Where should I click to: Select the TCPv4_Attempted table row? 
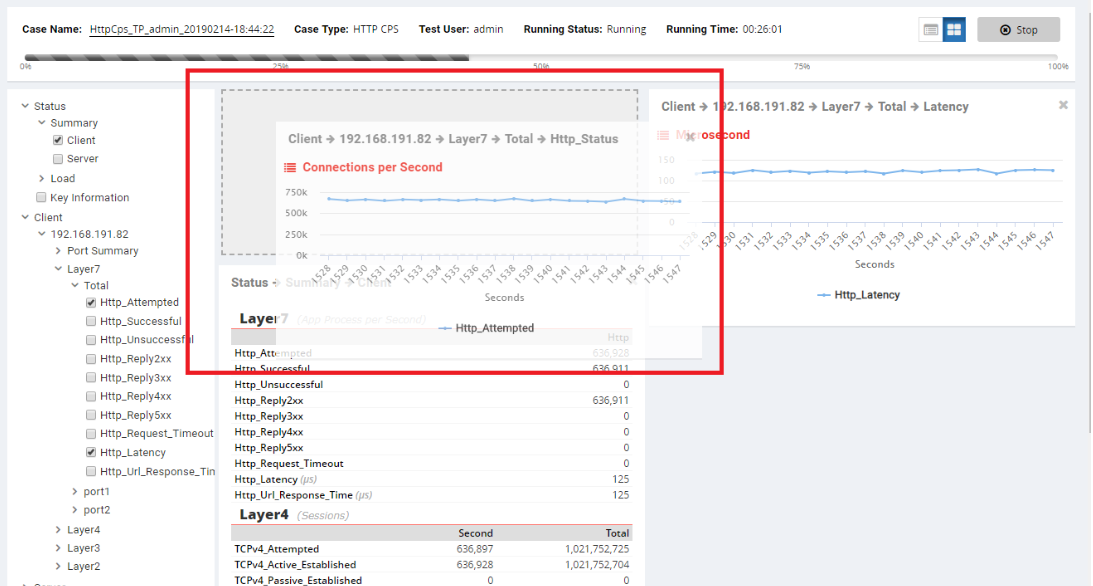tap(431, 549)
